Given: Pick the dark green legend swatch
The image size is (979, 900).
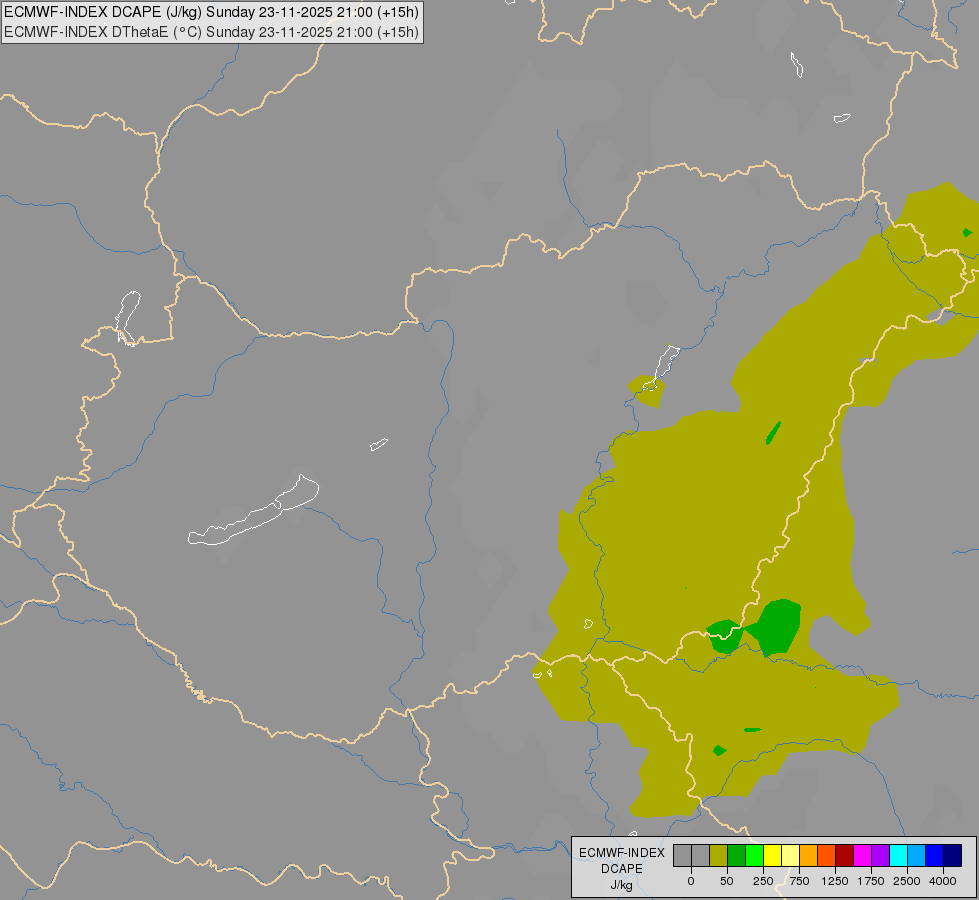Looking at the screenshot, I should (x=737, y=856).
